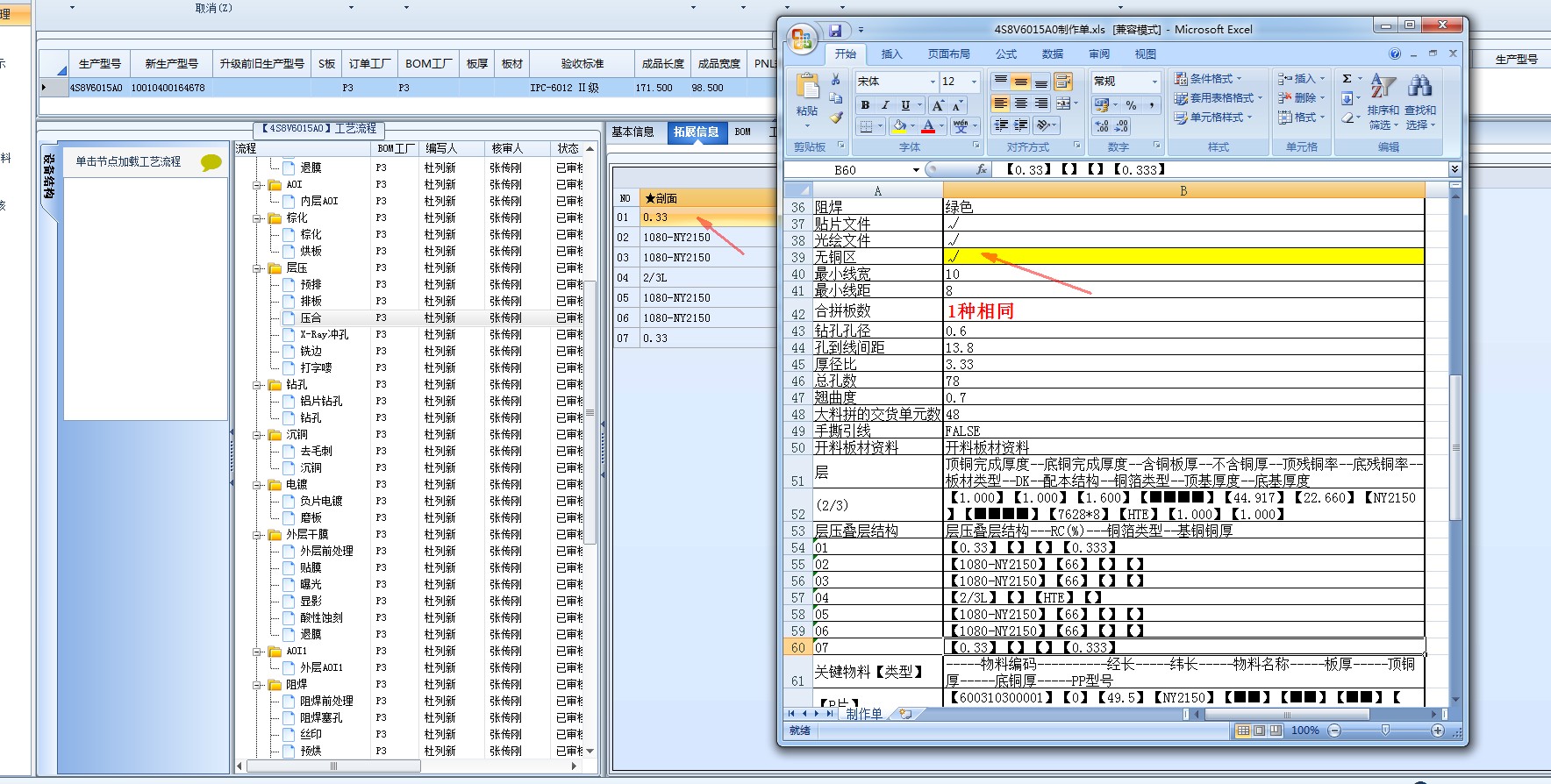Click the insert function fx icon
The height and width of the screenshot is (784, 1551).
981,169
